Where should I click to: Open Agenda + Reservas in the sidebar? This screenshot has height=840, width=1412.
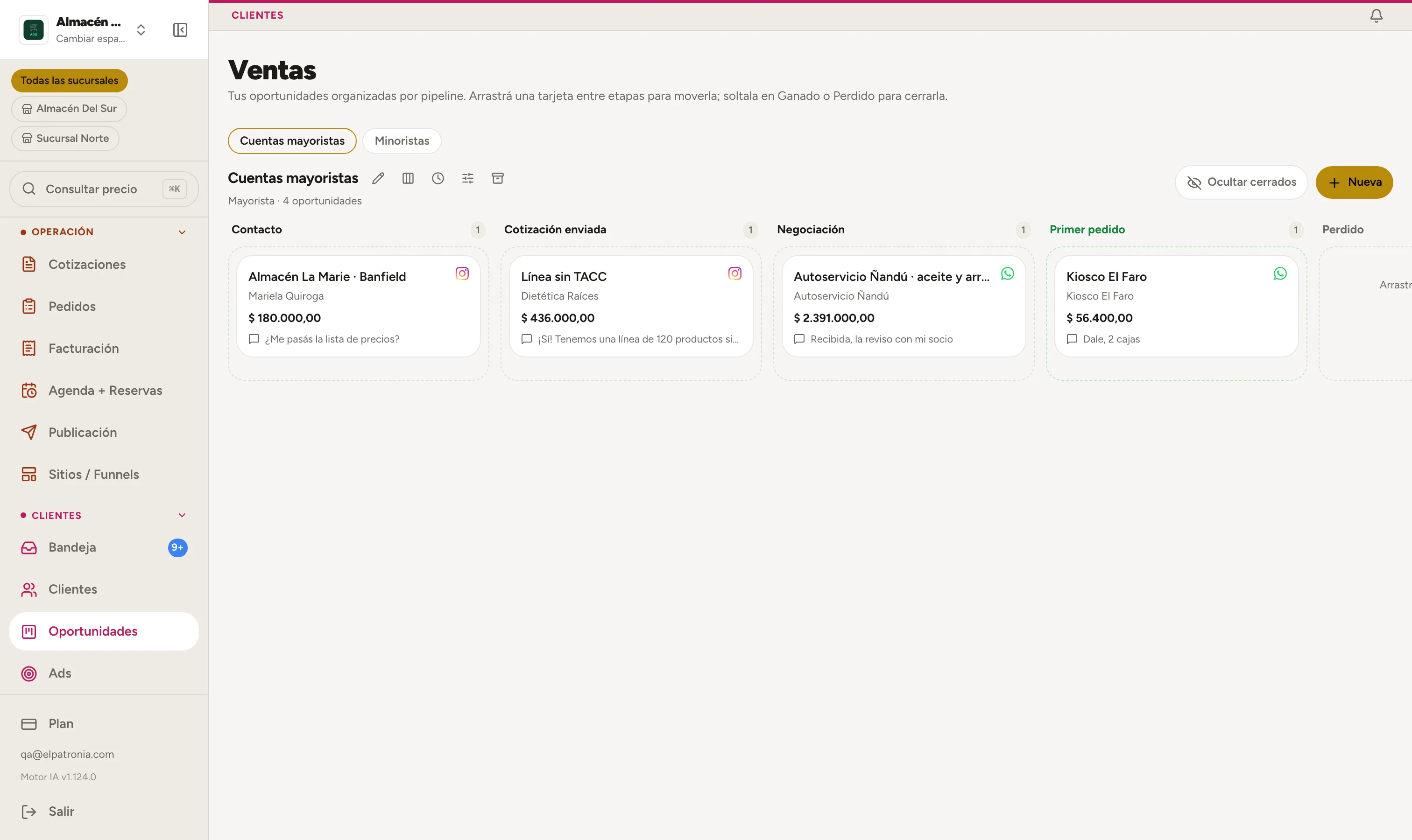[104, 391]
